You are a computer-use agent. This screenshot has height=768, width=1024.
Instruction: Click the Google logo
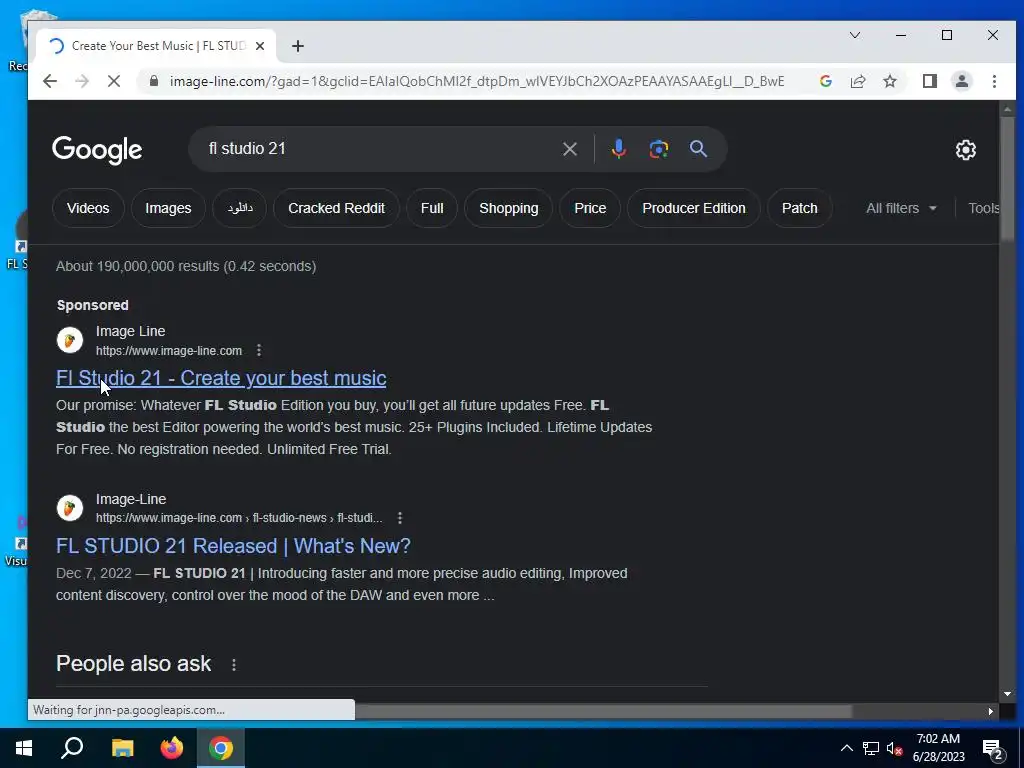(97, 150)
